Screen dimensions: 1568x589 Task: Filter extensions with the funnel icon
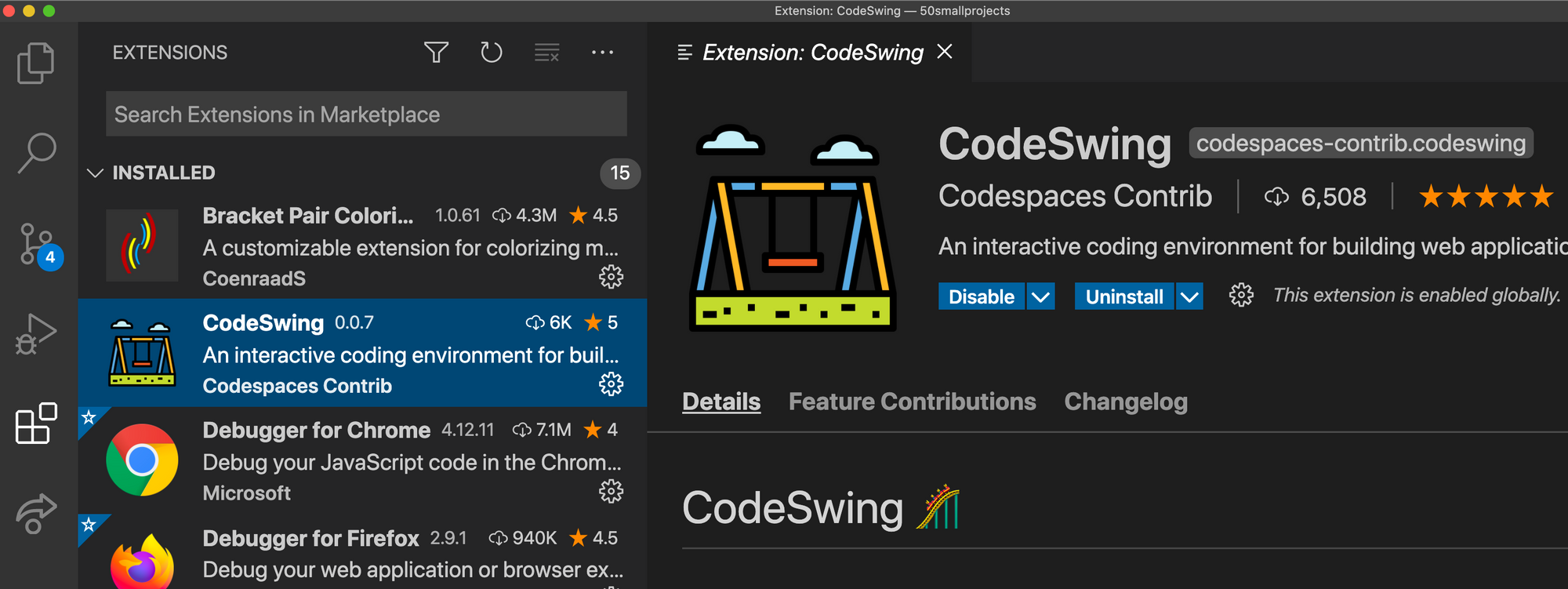pyautogui.click(x=437, y=53)
